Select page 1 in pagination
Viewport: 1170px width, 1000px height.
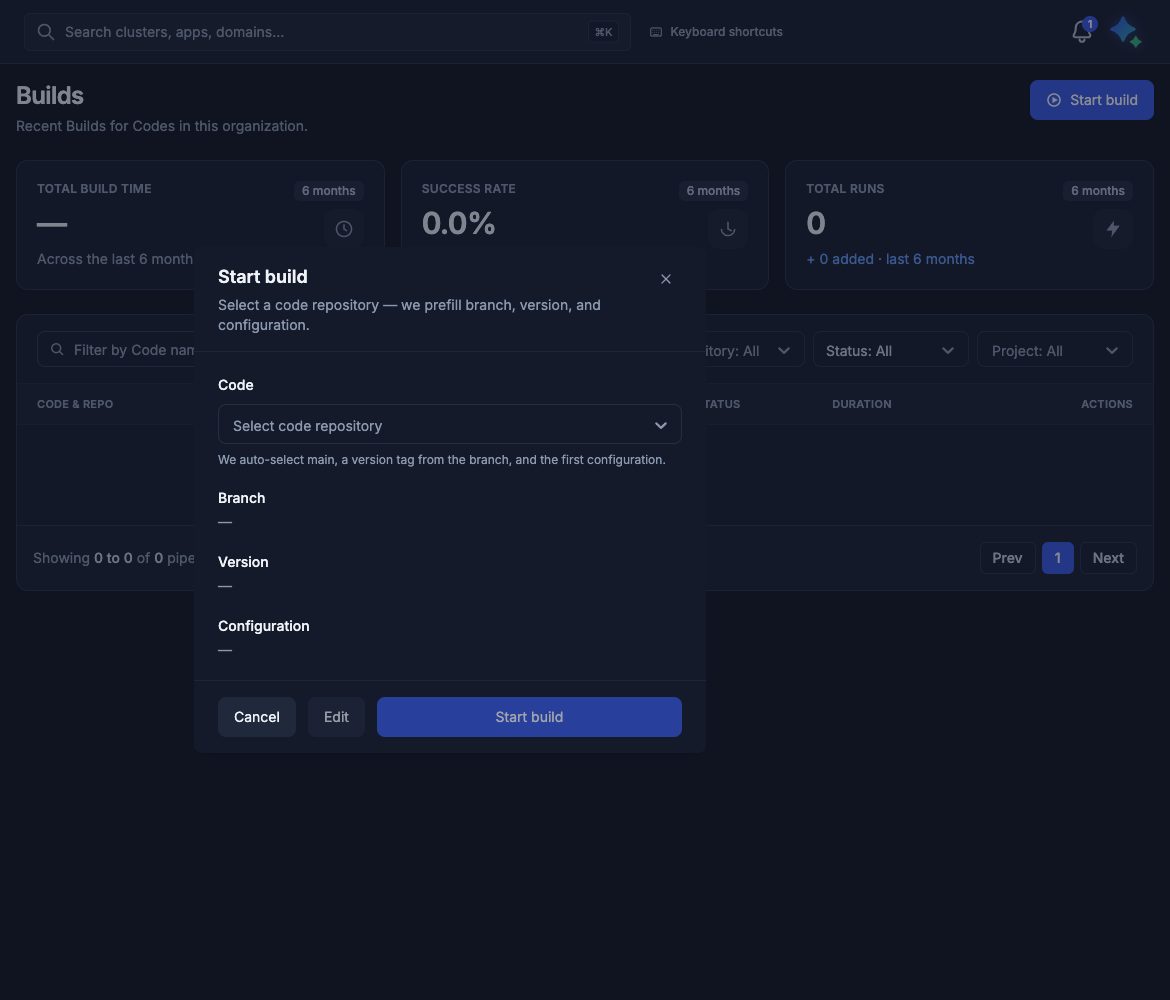tap(1057, 558)
